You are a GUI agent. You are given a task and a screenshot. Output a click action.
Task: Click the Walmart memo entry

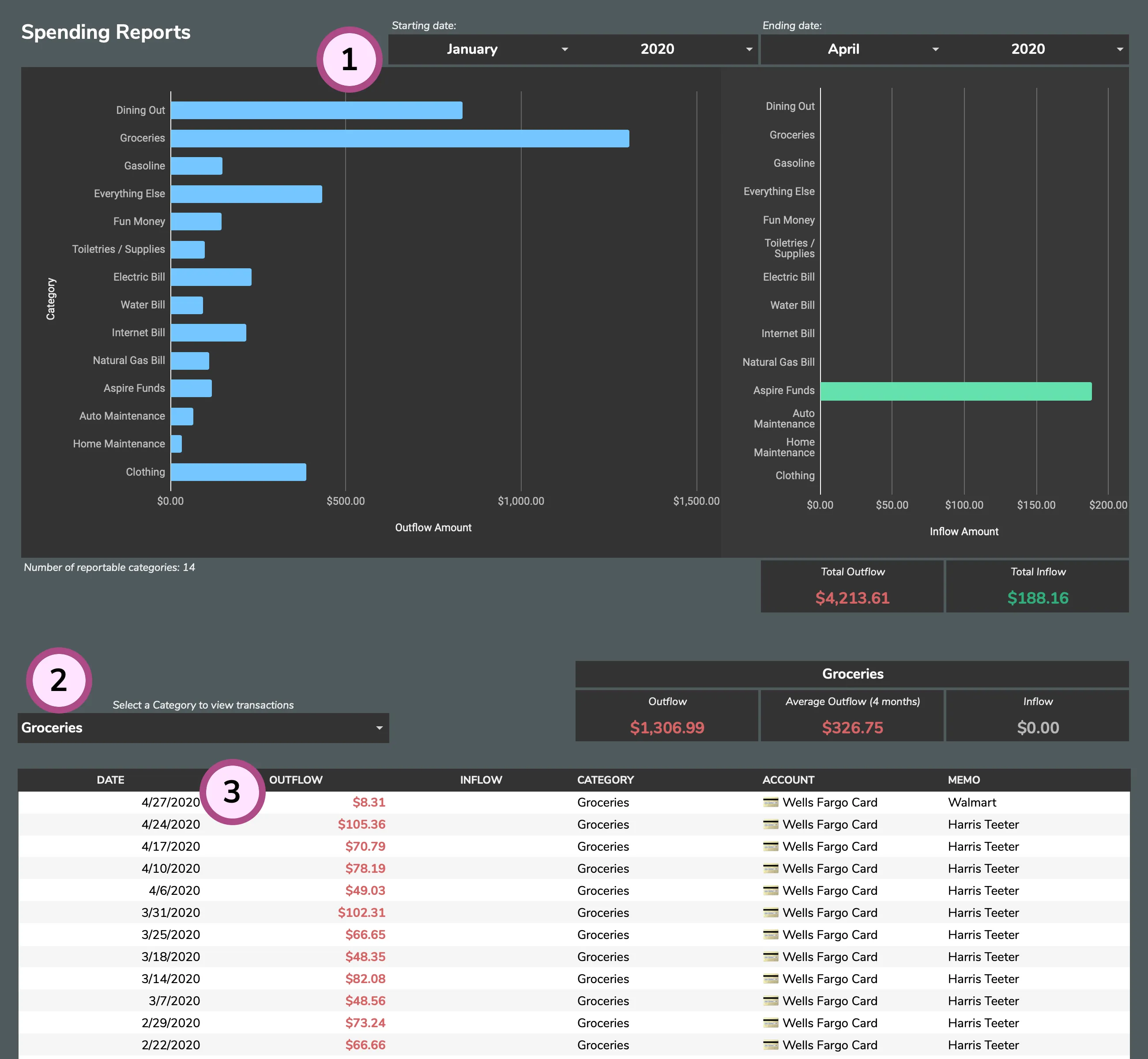point(971,802)
